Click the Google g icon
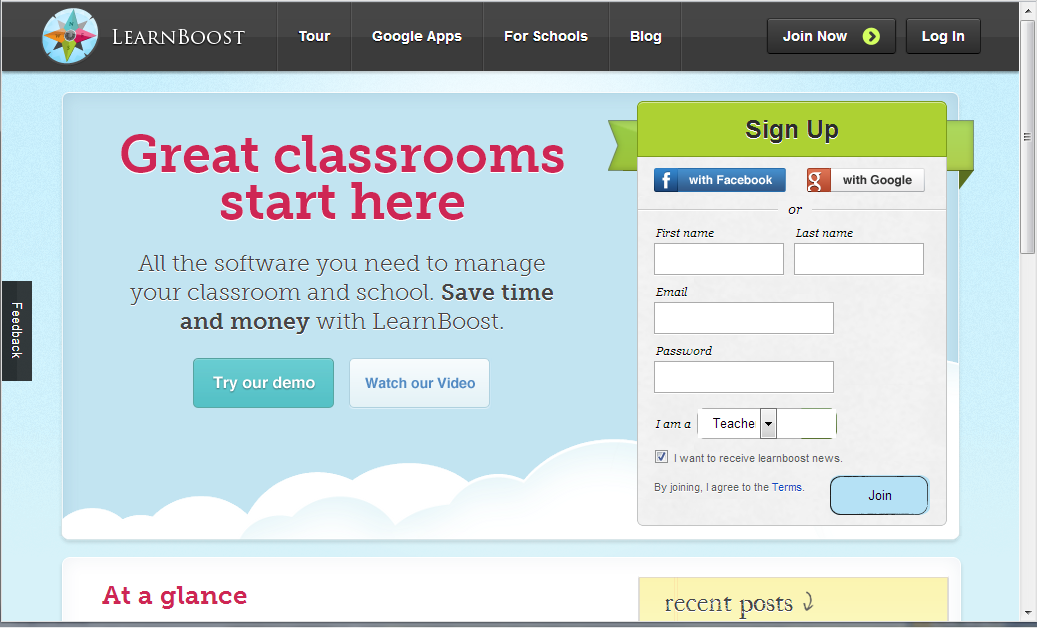 coord(819,180)
